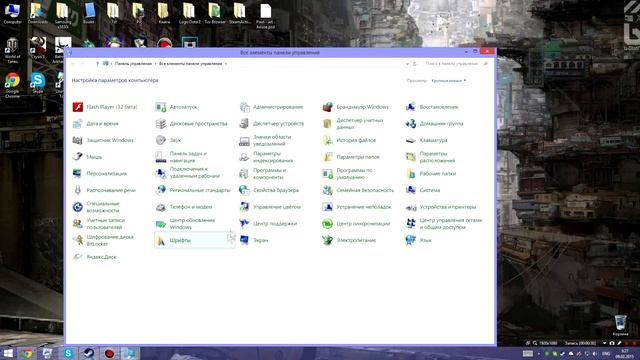Open Устранение неполадок item
The width and height of the screenshot is (640, 360).
click(x=357, y=207)
